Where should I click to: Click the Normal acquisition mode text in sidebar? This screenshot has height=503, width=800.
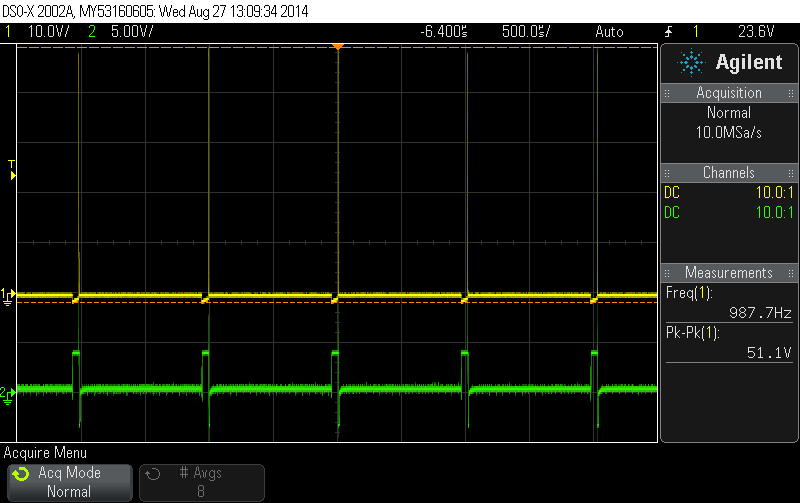pyautogui.click(x=729, y=112)
